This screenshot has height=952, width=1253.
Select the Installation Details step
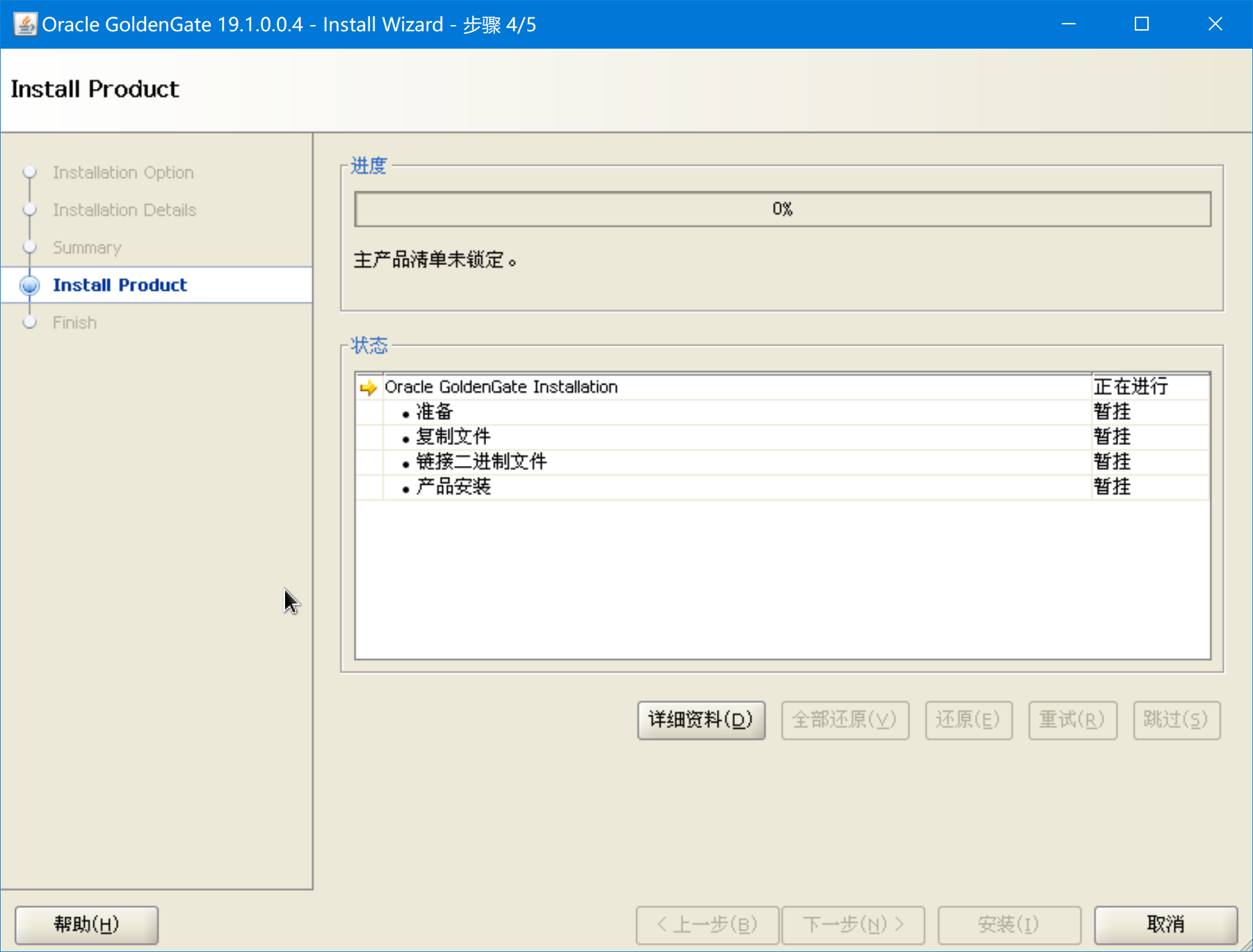pos(124,210)
